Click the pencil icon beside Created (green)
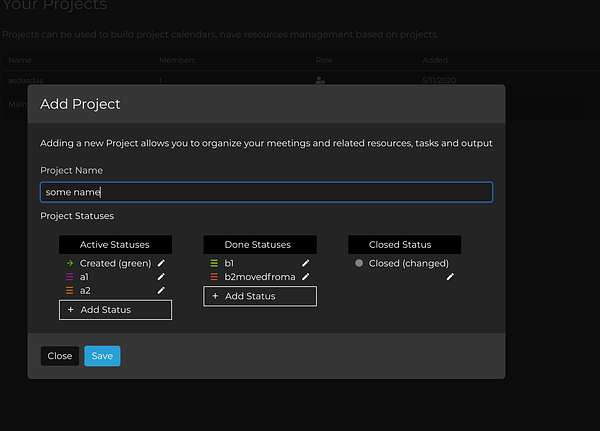600x431 pixels. (161, 263)
